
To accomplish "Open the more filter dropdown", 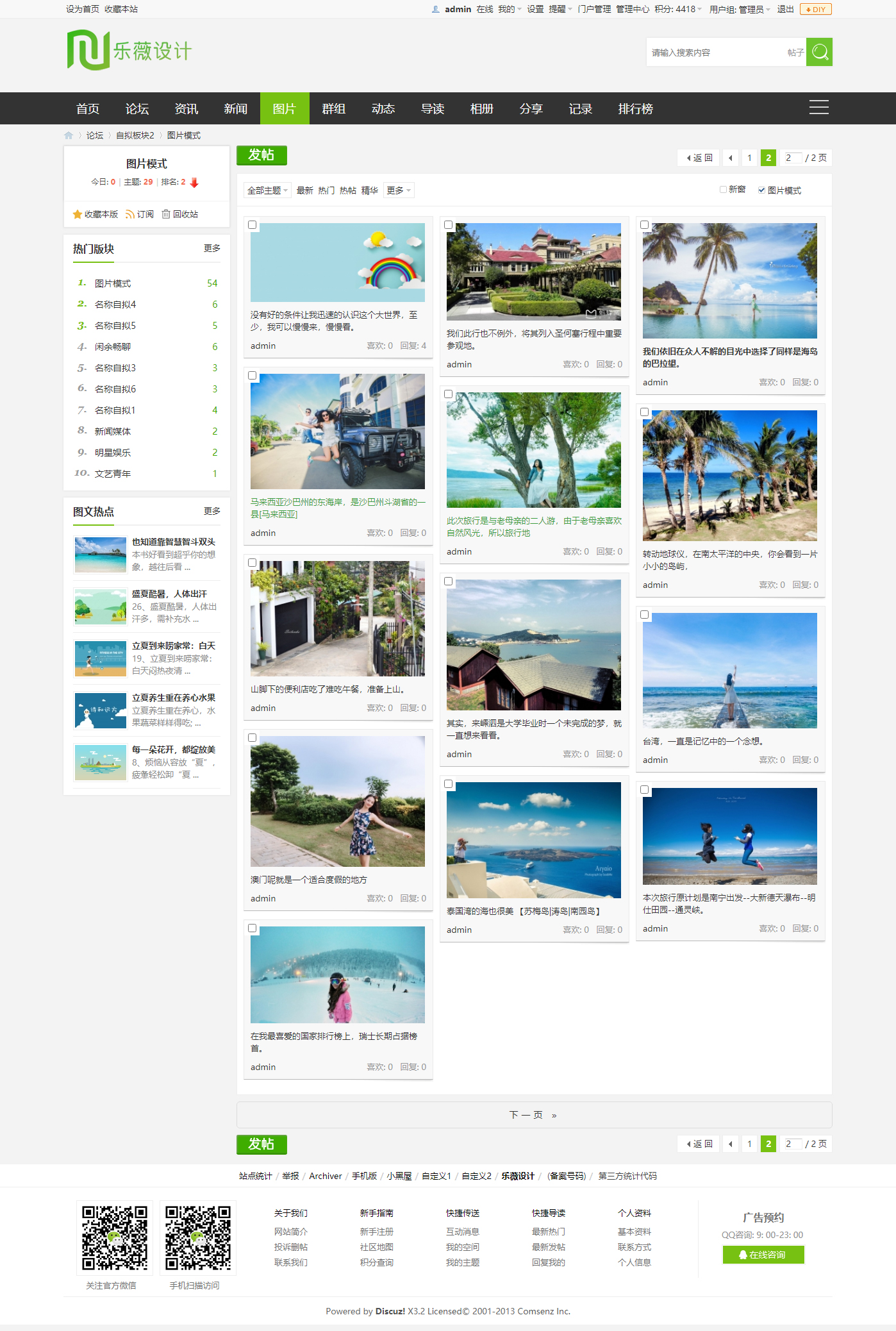I will (399, 190).
